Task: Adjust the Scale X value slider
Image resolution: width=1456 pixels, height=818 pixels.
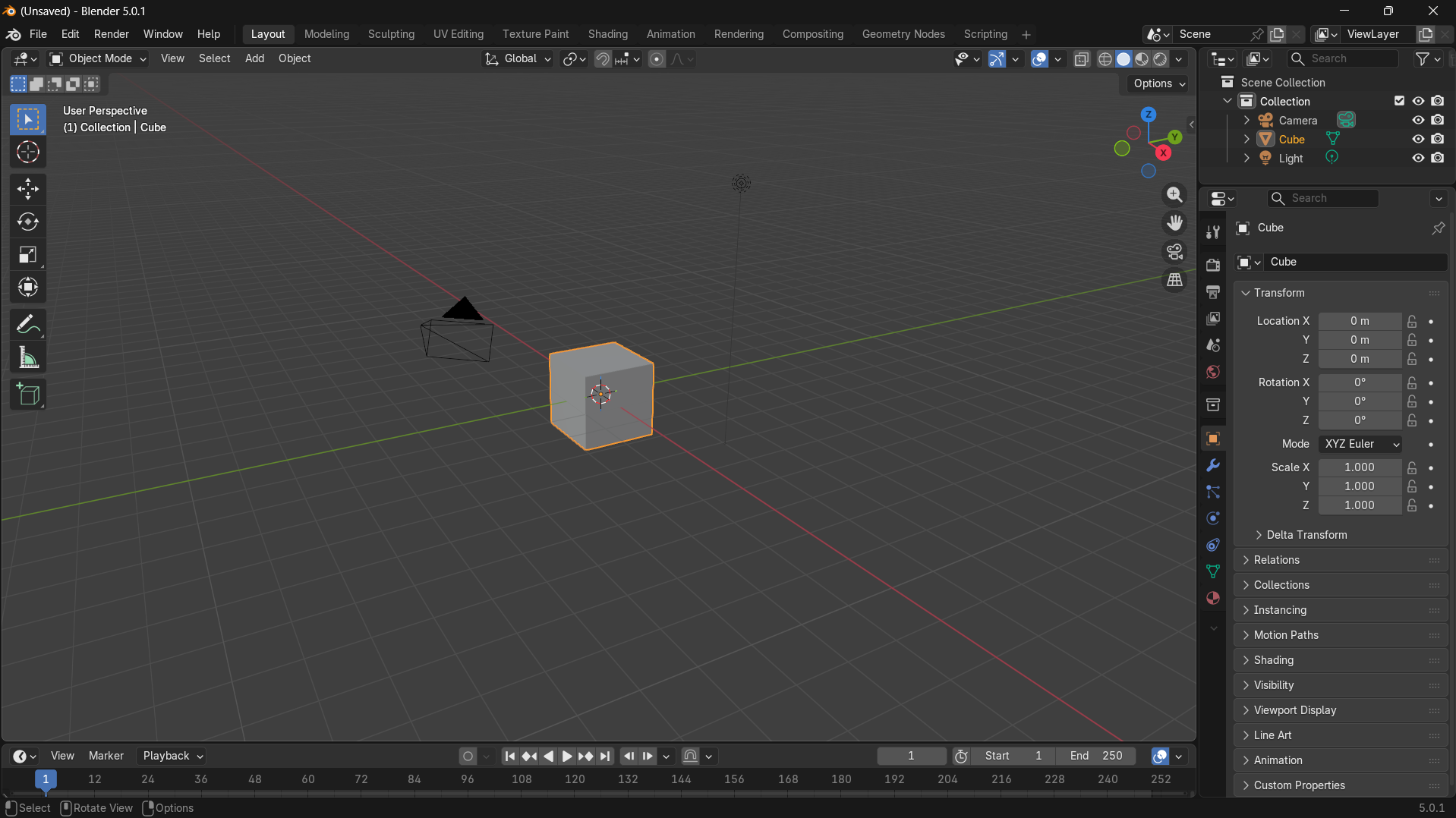Action: 1361,467
